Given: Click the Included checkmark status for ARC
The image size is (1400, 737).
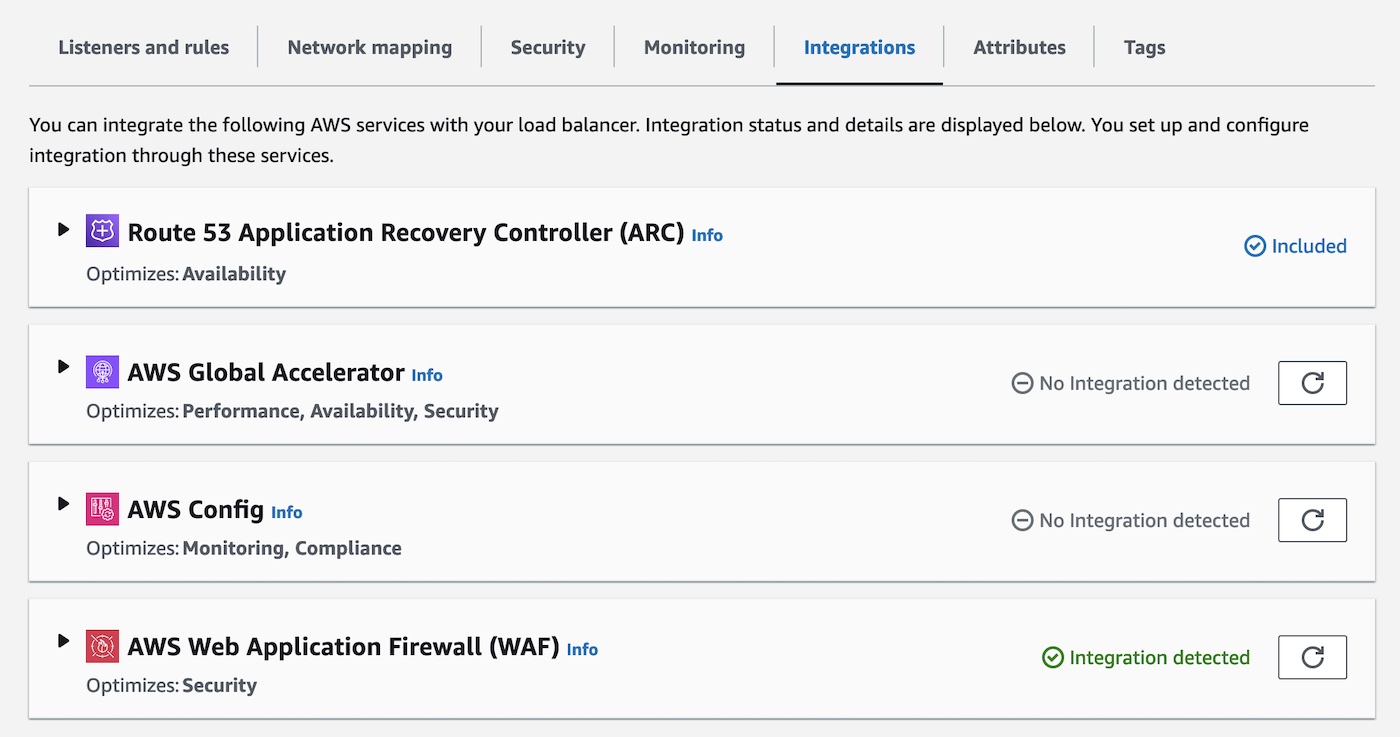Looking at the screenshot, I should 1295,246.
